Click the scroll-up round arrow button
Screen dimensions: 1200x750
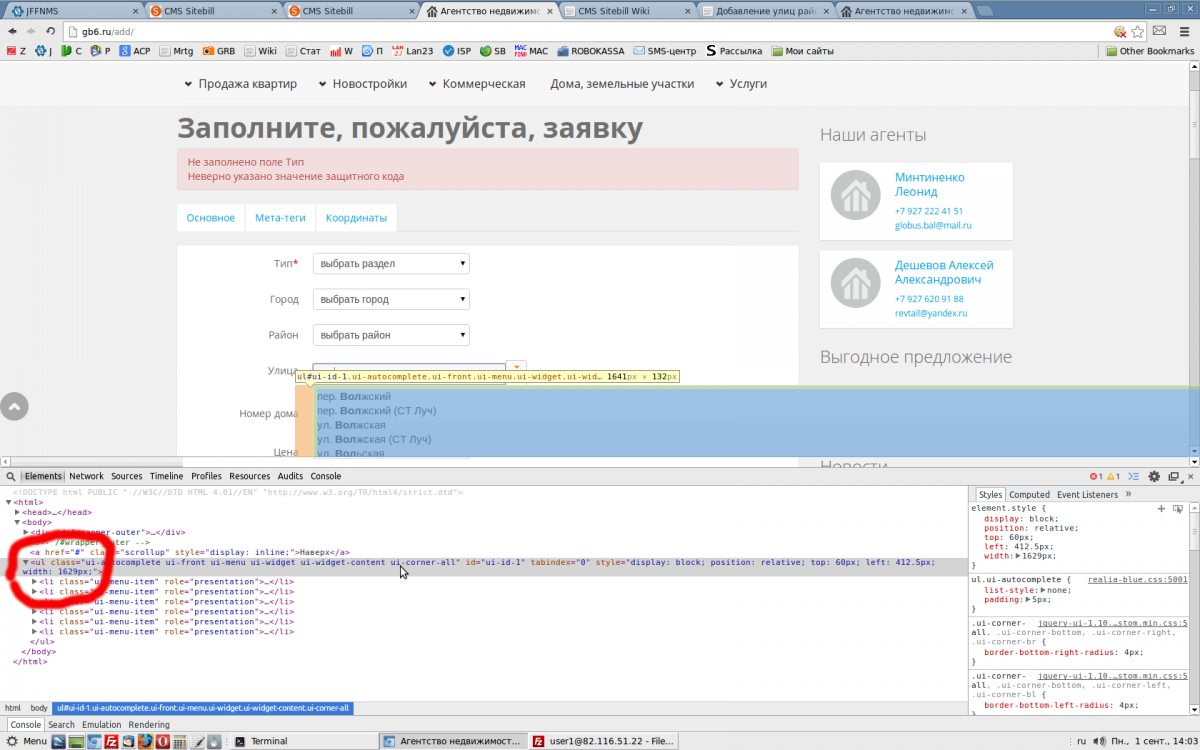(x=14, y=406)
